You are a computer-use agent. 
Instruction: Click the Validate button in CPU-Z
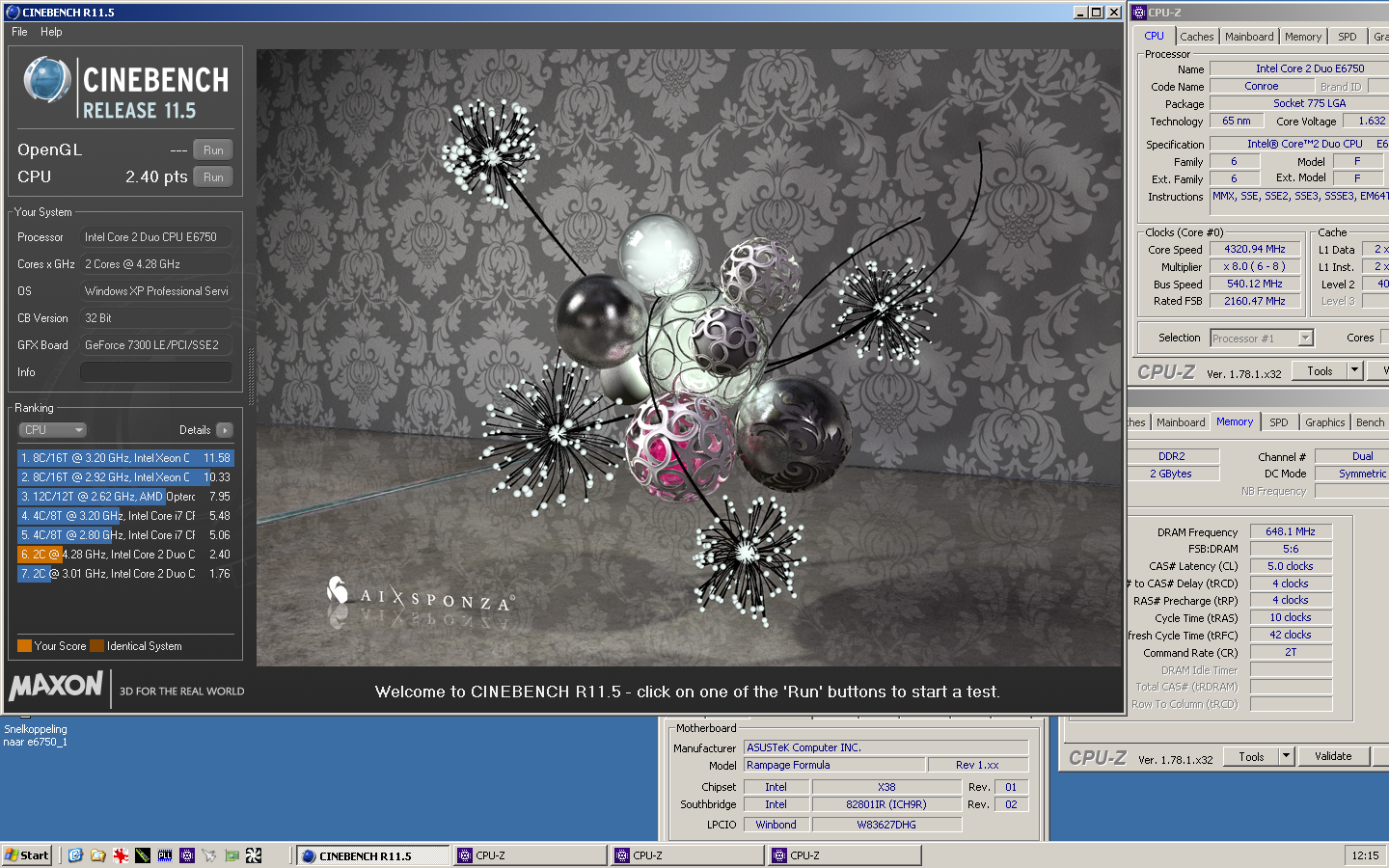point(1333,757)
